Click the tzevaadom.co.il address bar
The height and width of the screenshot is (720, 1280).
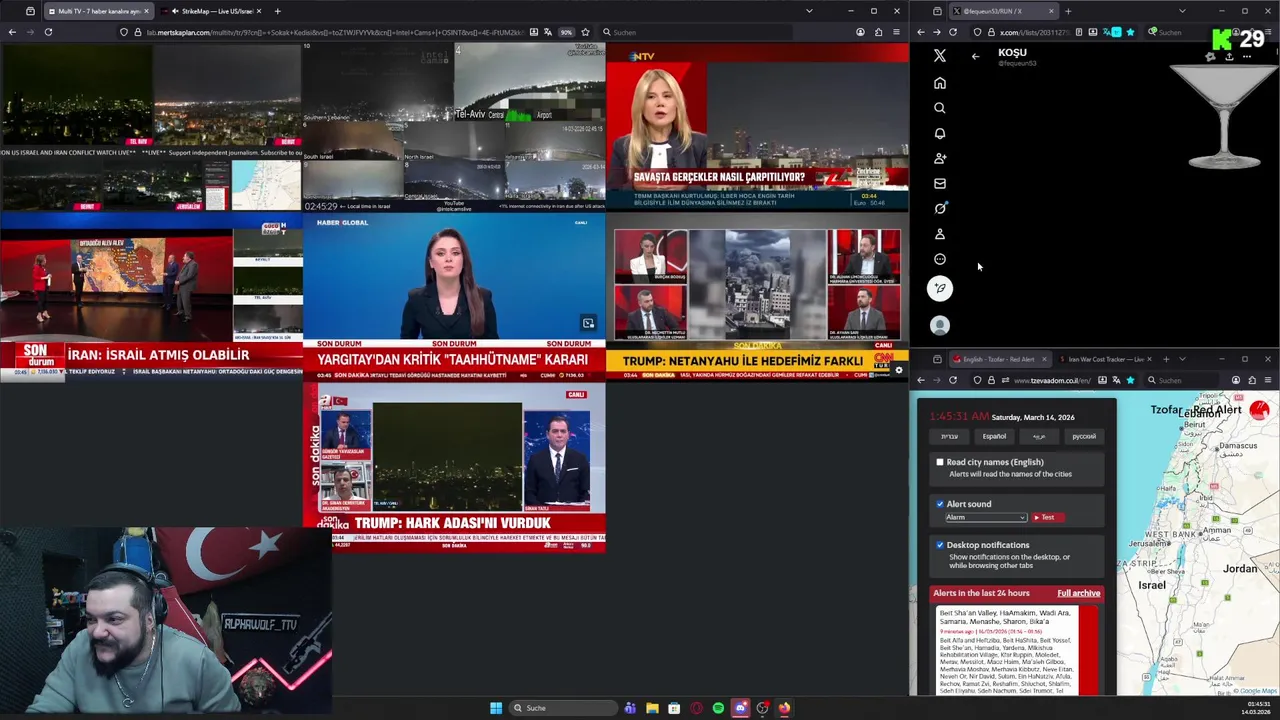pyautogui.click(x=1051, y=380)
